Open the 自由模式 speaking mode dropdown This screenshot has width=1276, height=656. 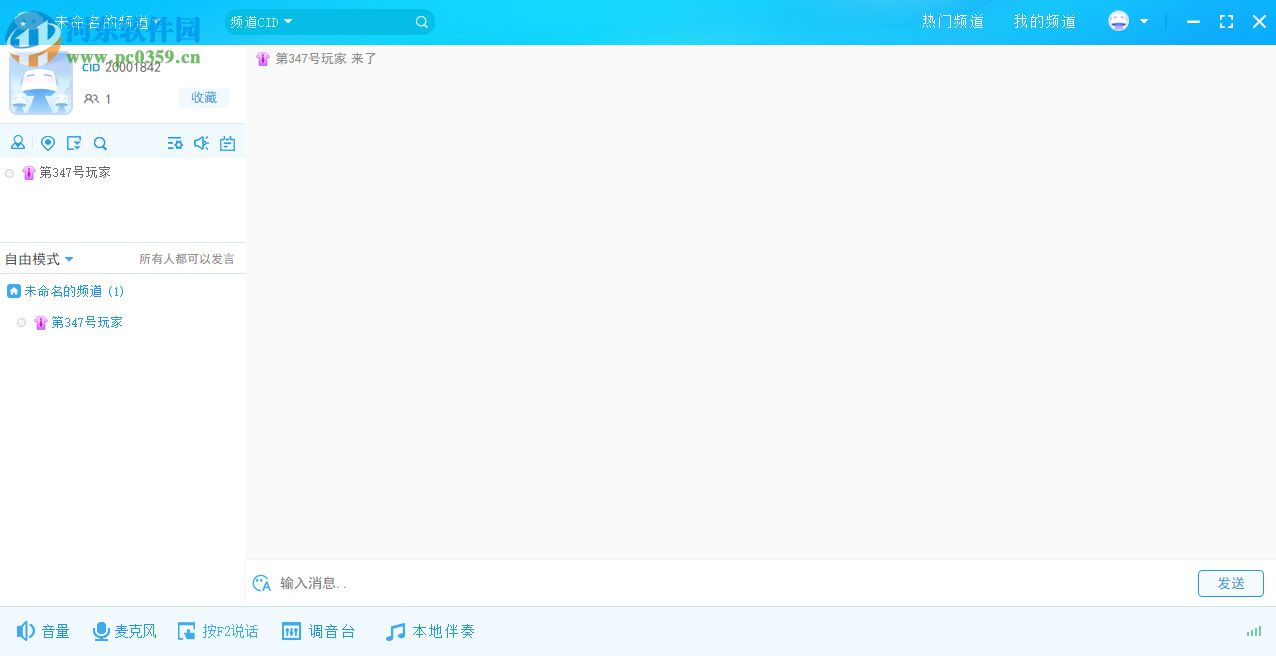pos(38,258)
